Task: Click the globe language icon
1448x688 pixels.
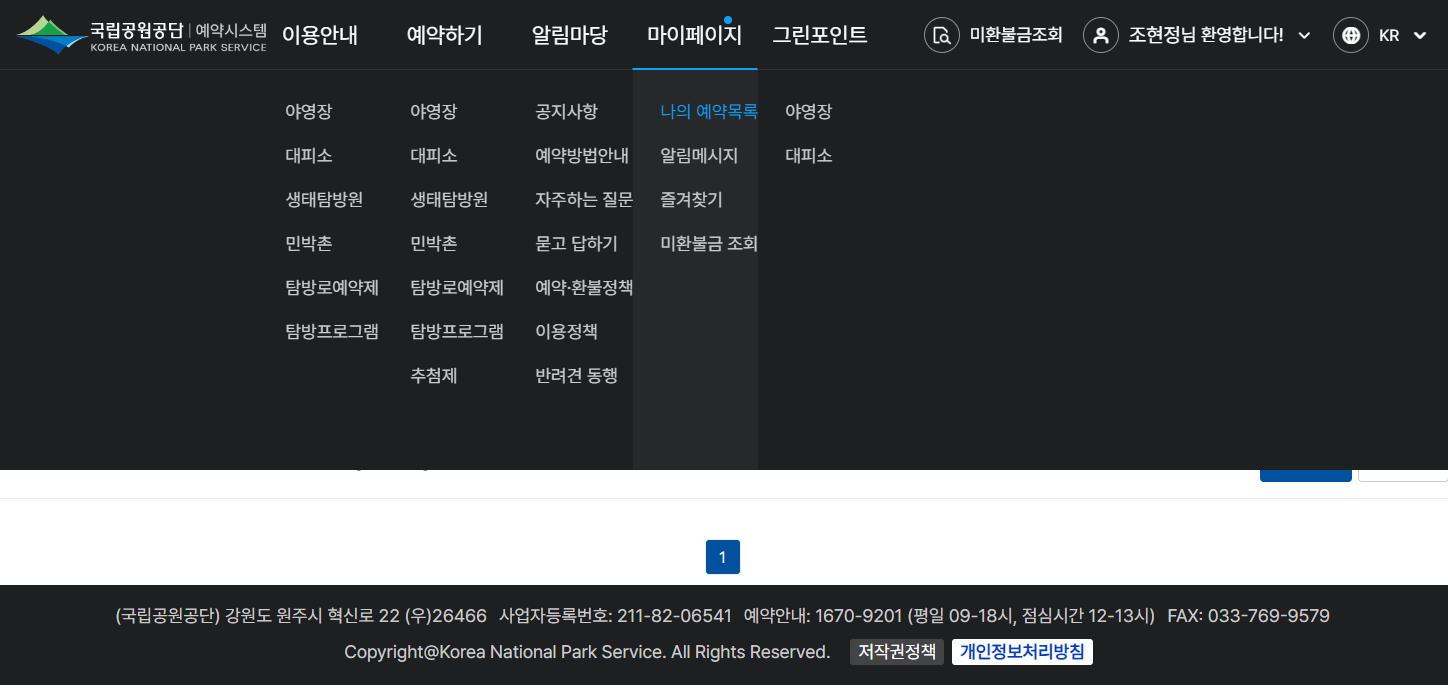Action: (1351, 36)
